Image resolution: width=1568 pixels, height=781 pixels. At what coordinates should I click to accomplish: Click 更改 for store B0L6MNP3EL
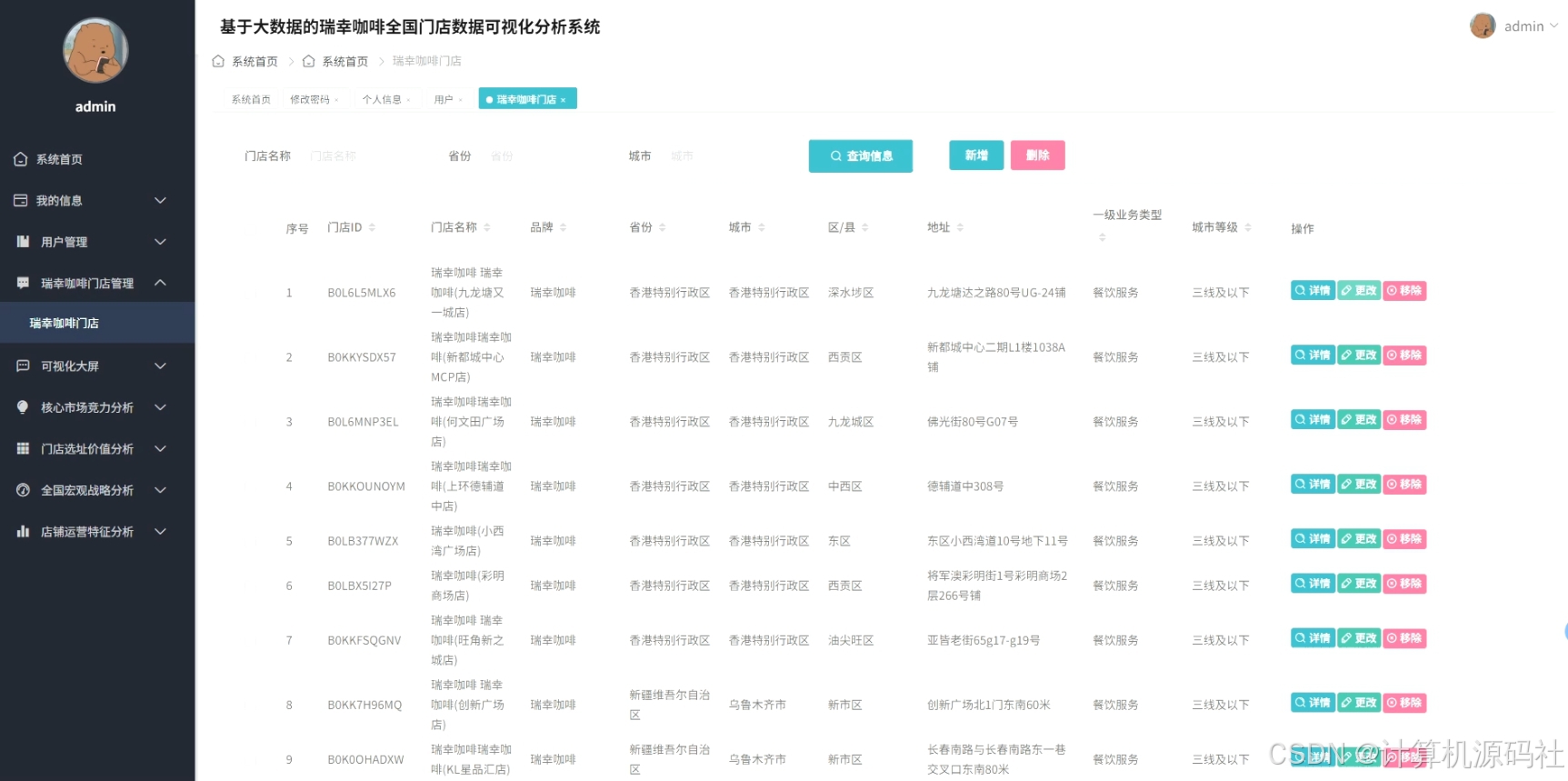(1359, 420)
